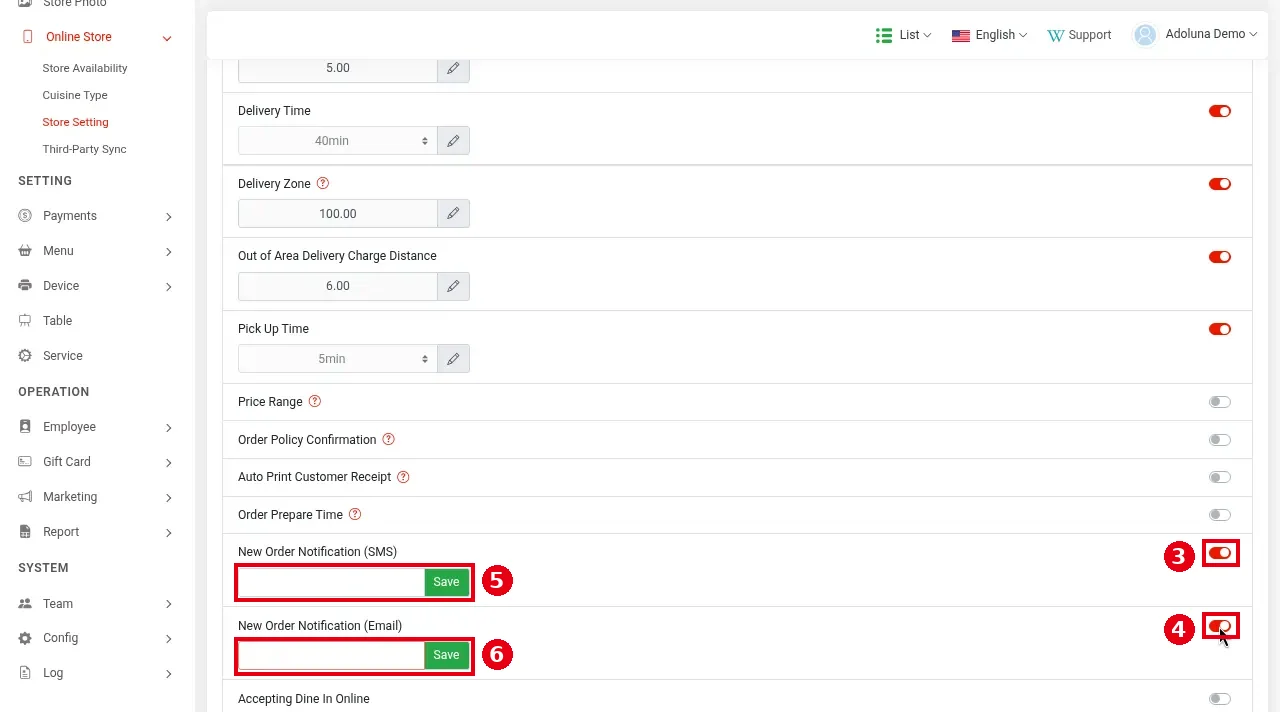Click the Team people icon in sidebar
This screenshot has width=1280, height=712.
coord(25,604)
